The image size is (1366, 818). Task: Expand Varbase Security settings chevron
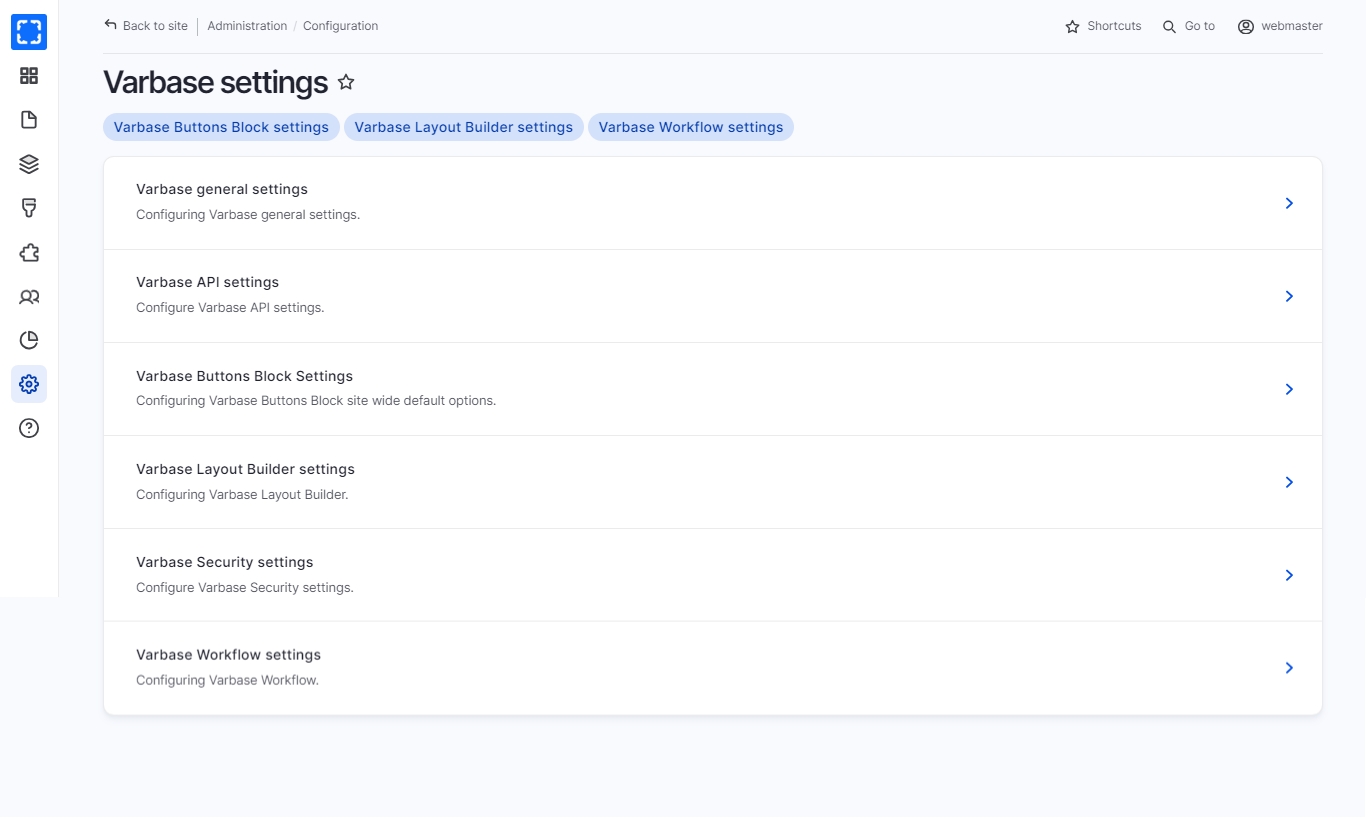coord(1289,575)
